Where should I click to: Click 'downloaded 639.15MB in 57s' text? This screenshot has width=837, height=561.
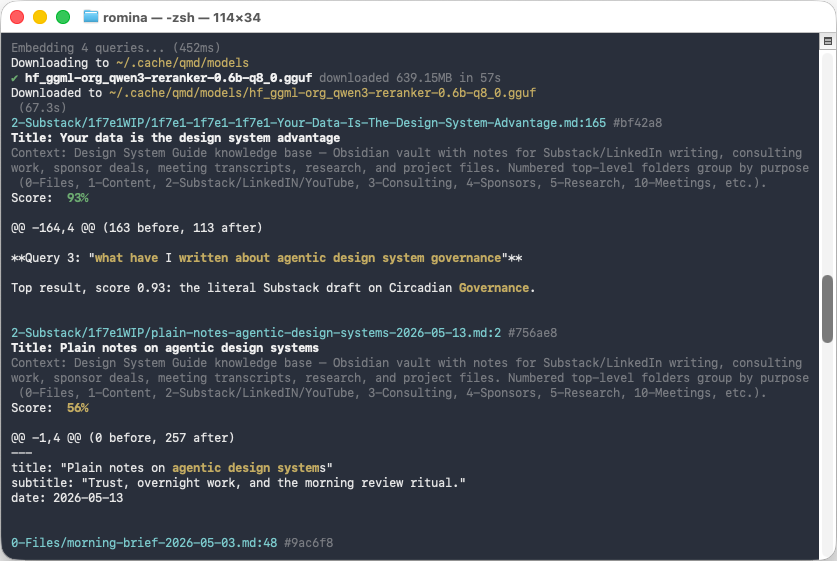click(x=410, y=78)
